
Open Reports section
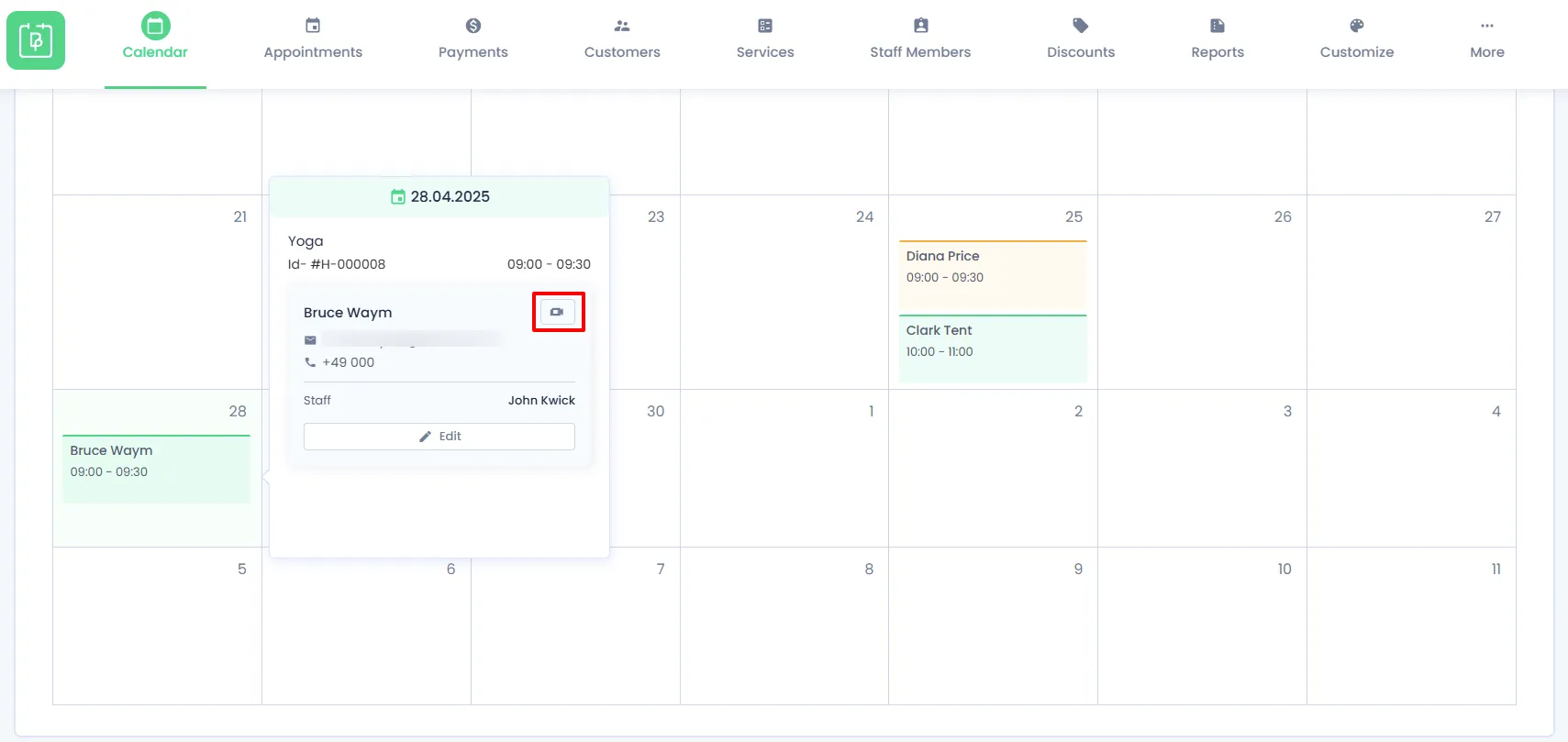click(1218, 39)
